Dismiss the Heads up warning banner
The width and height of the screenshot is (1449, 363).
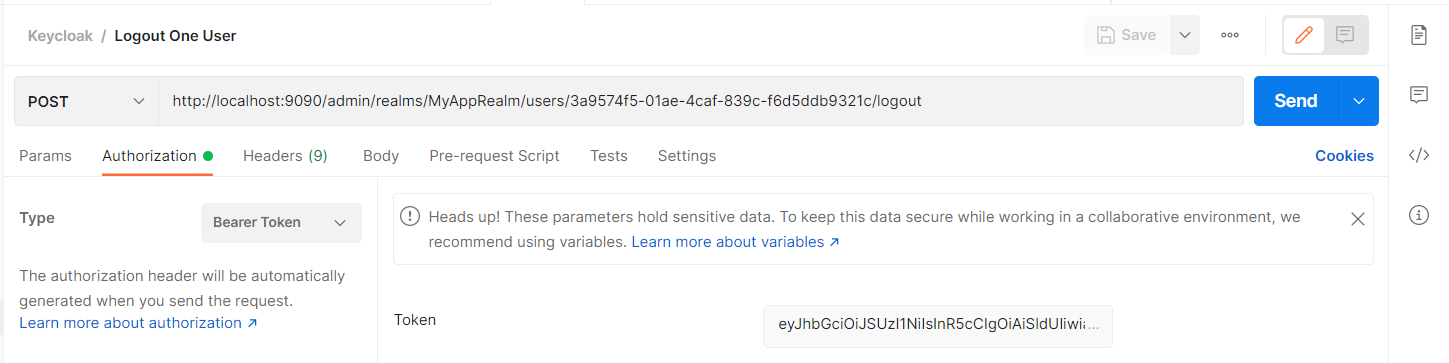click(1357, 219)
